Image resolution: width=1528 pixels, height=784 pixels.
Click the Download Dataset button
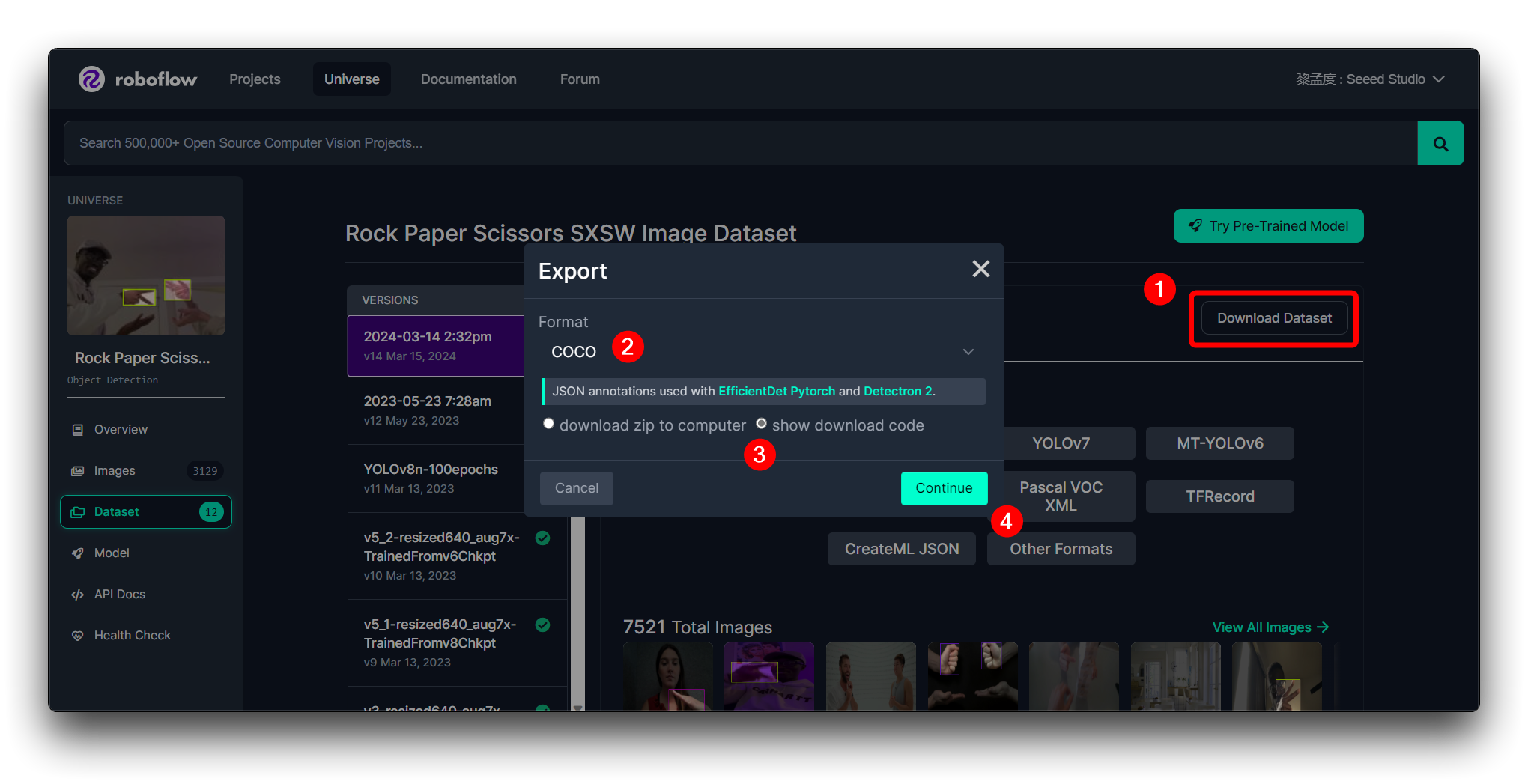click(x=1274, y=318)
